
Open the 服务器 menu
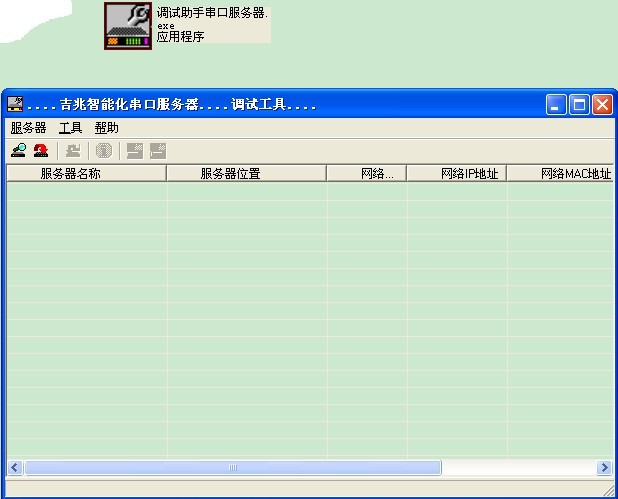pos(28,128)
